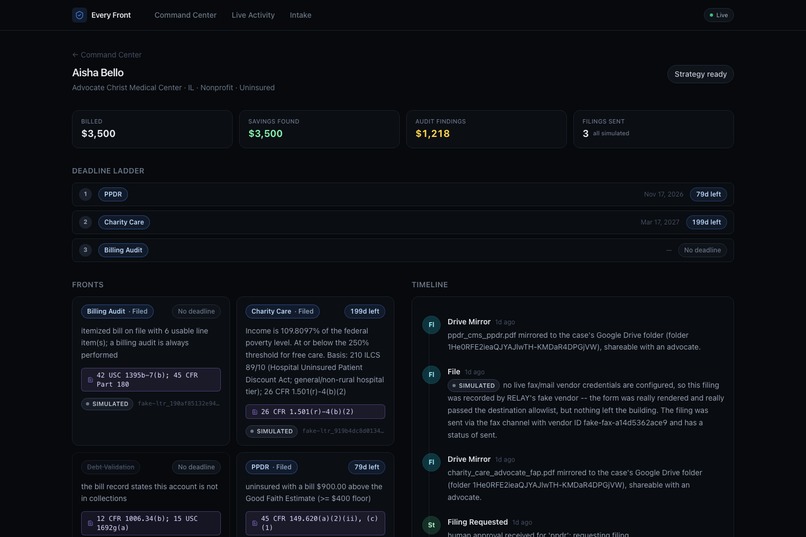Select the Billed $3,500 stat card
The image size is (806, 537).
(x=152, y=129)
